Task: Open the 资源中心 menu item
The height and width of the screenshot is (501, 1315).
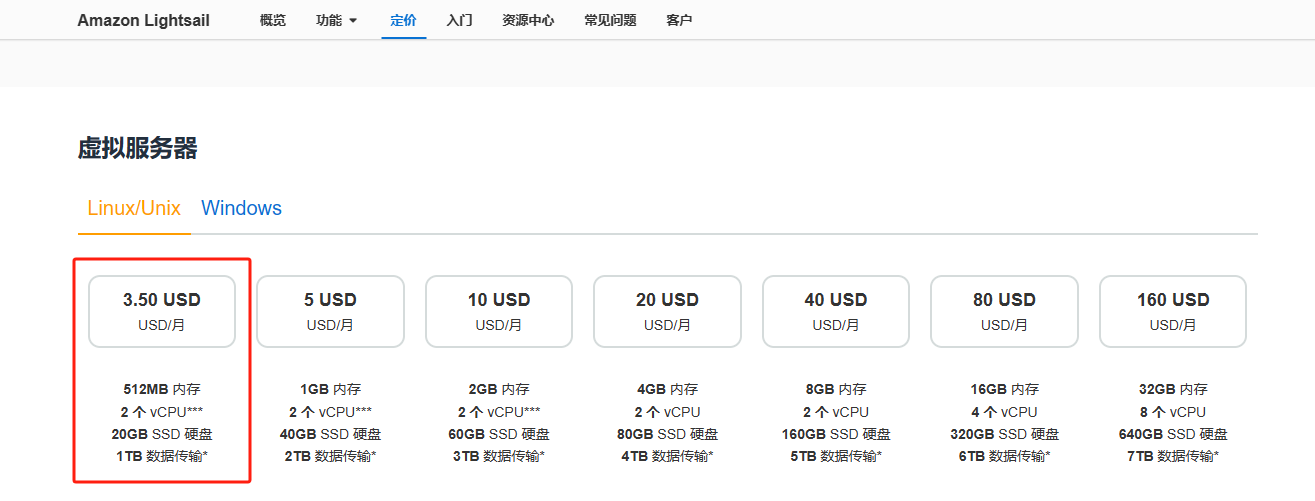Action: click(528, 20)
